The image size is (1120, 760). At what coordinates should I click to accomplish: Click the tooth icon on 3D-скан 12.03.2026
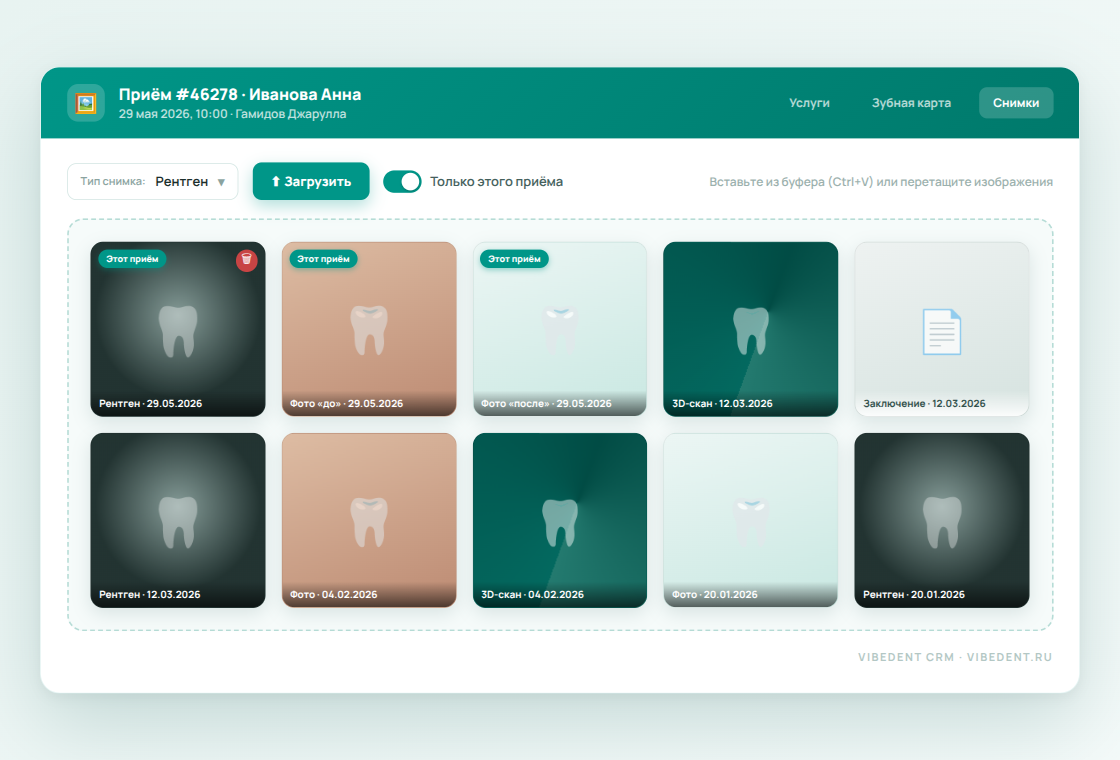[751, 331]
